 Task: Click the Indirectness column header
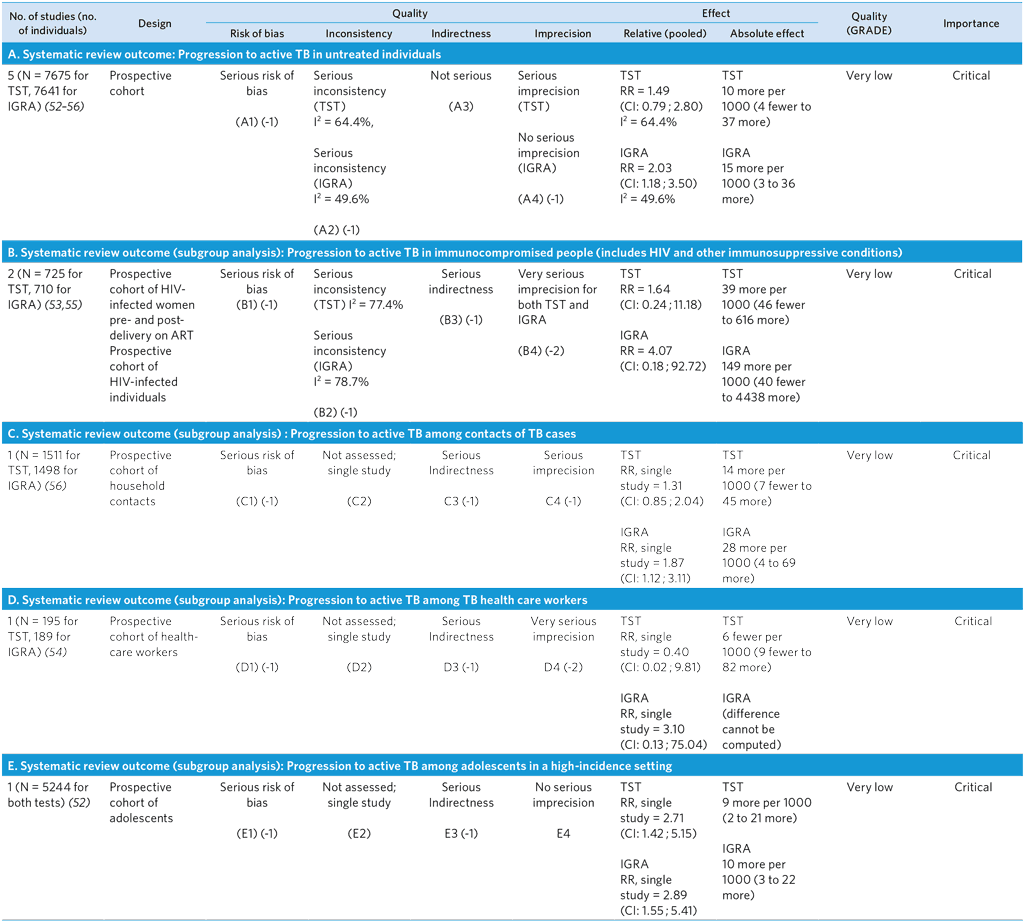coord(461,33)
